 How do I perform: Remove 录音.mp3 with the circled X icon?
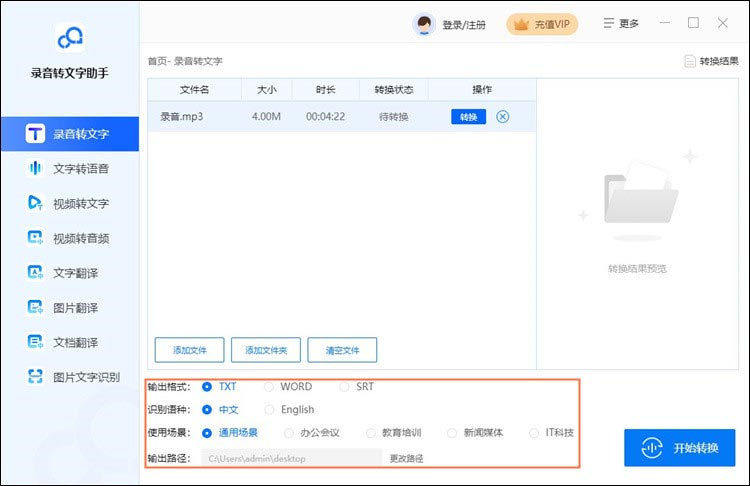[502, 117]
